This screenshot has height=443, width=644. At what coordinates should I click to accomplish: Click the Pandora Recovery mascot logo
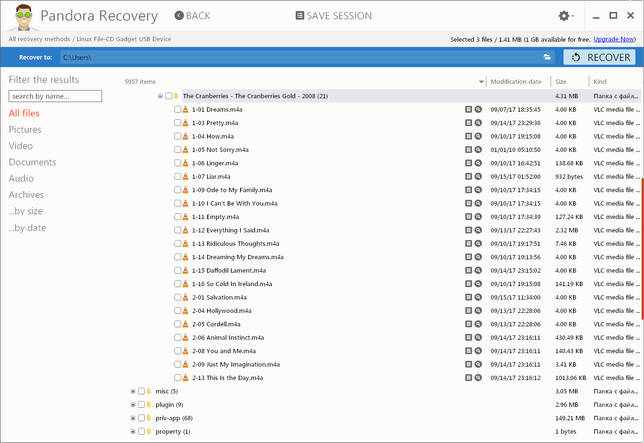24,17
